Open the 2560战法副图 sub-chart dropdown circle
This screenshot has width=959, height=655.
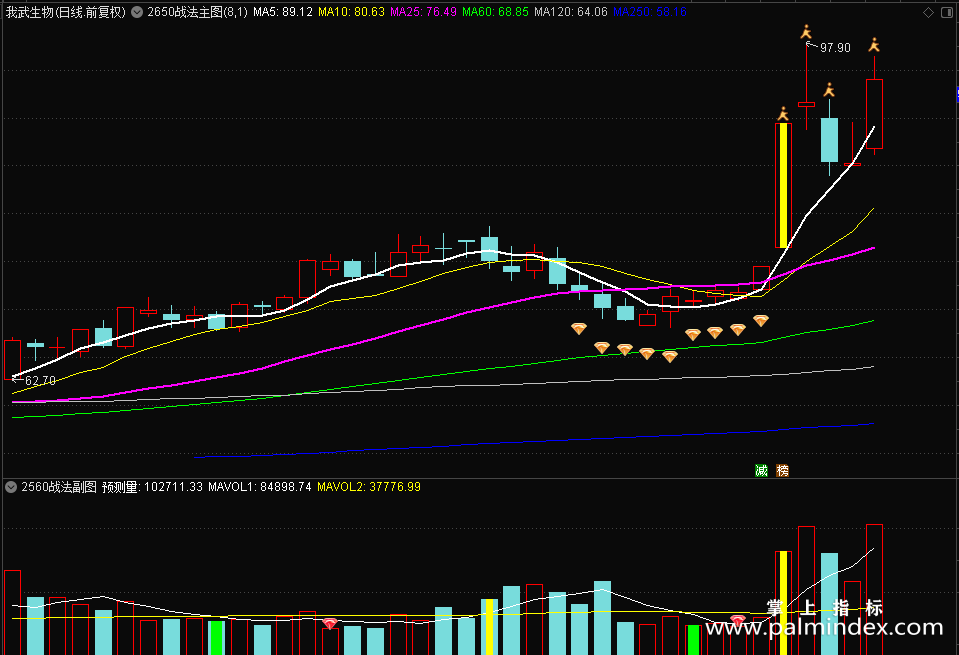click(11, 487)
